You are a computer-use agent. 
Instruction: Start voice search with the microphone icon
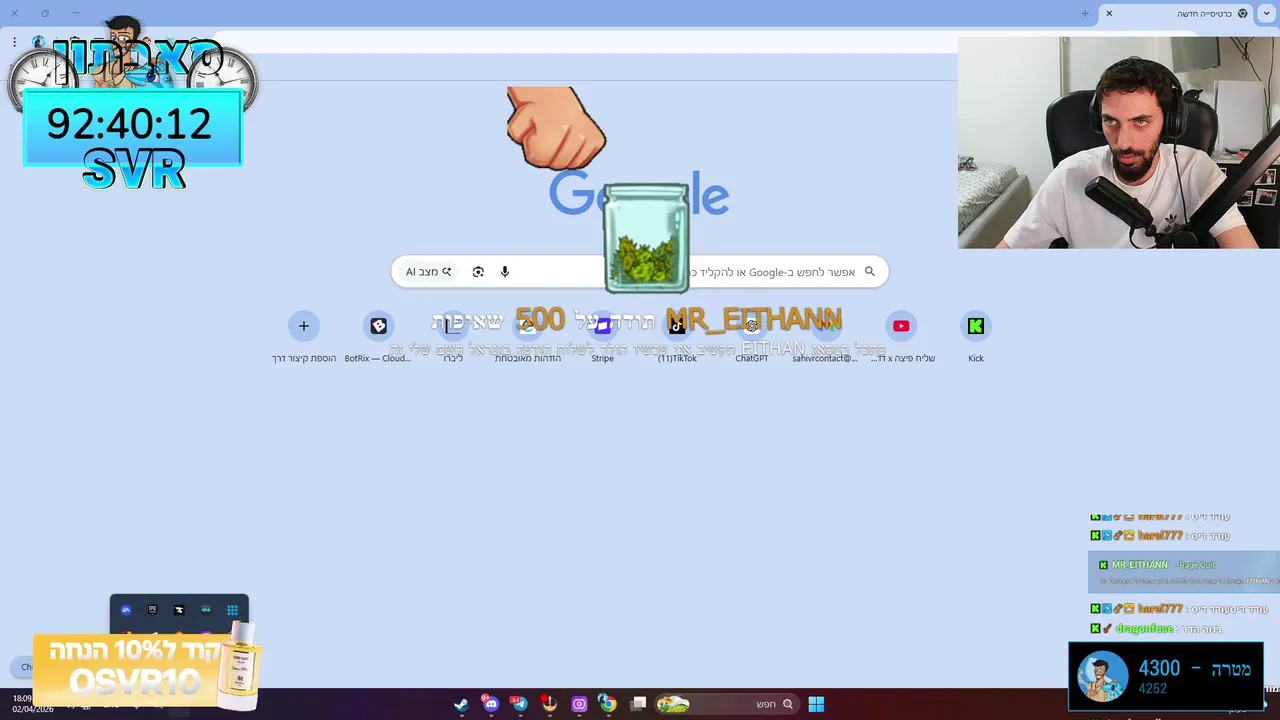click(505, 272)
